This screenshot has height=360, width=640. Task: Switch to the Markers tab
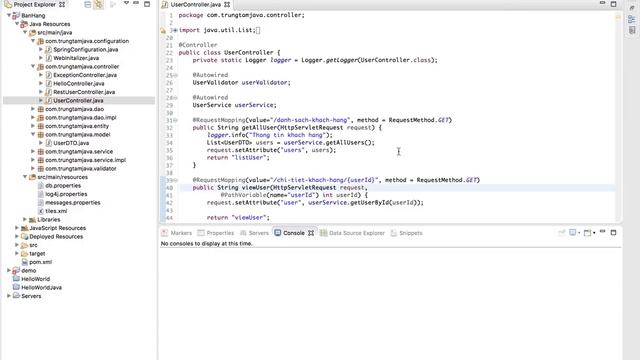click(x=176, y=233)
